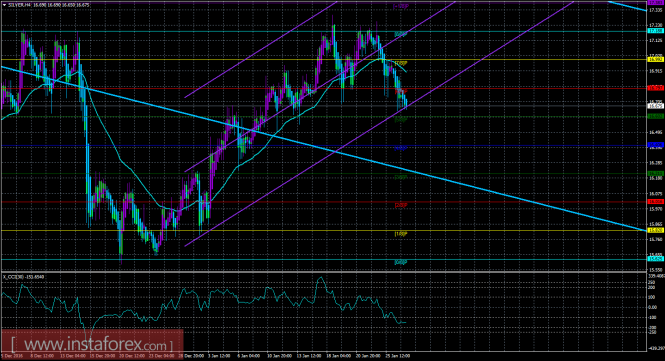Click the end of the CCI indicator line

click(x=405, y=322)
